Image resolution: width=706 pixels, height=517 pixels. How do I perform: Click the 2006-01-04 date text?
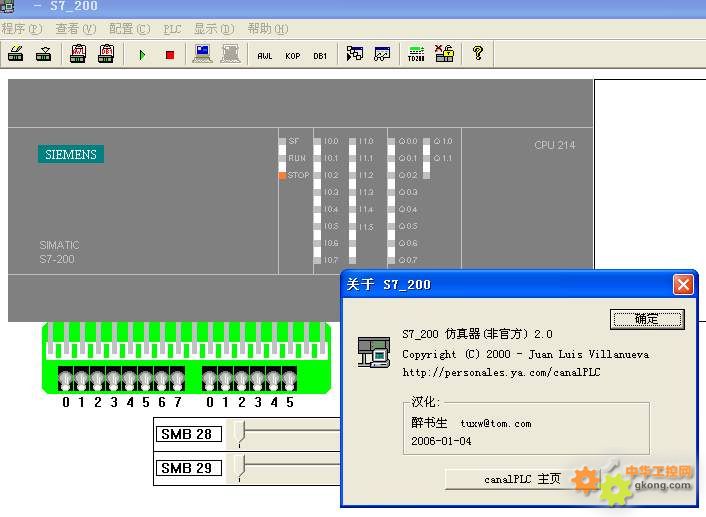pos(441,441)
